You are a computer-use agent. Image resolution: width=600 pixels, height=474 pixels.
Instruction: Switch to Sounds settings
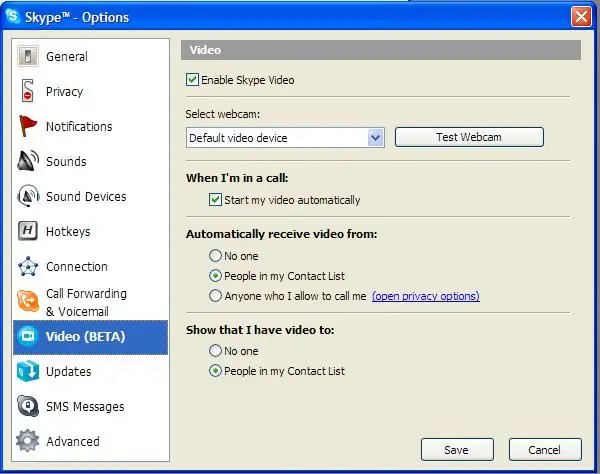point(91,161)
